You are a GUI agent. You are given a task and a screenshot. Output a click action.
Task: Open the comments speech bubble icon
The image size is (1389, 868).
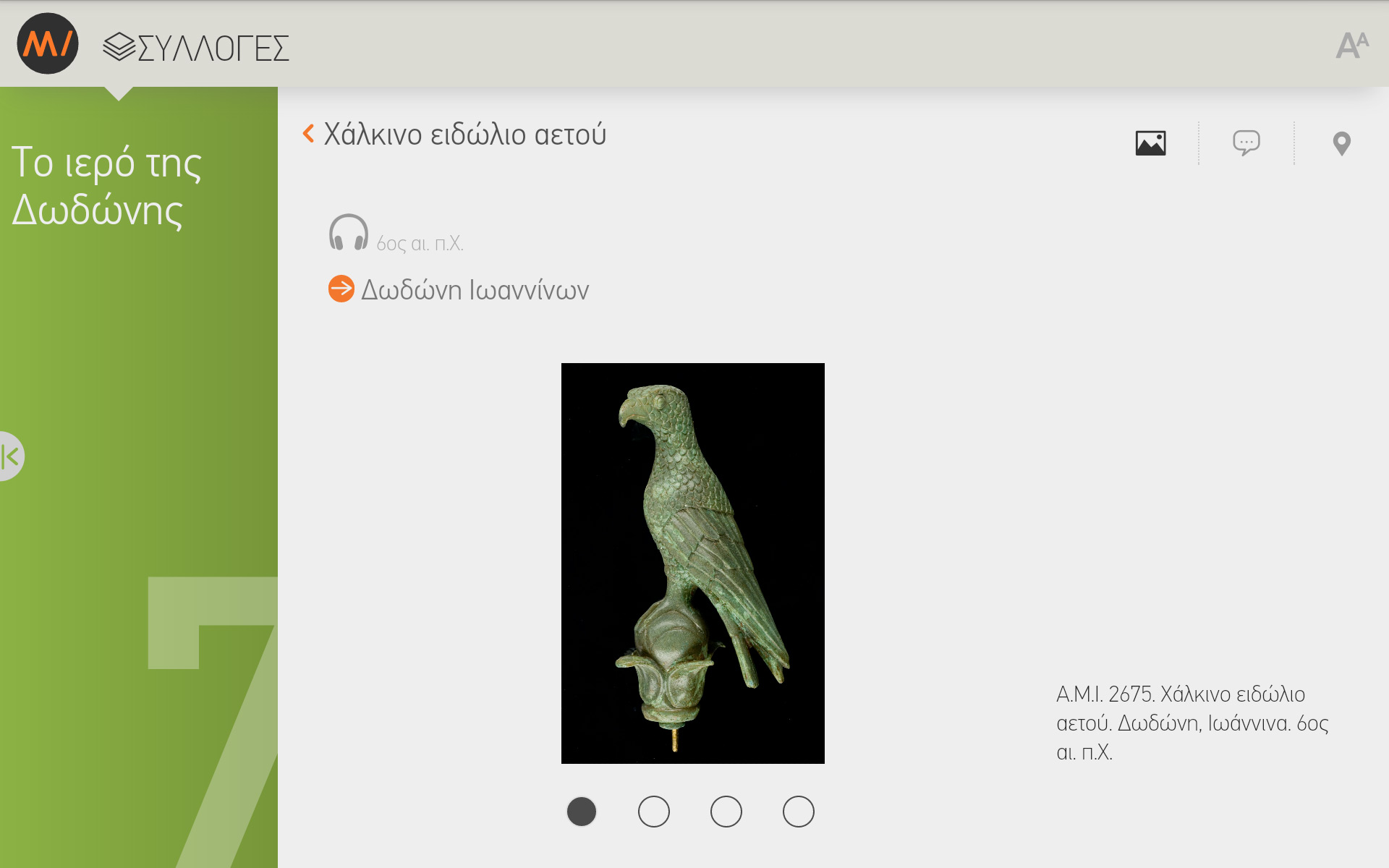[x=1246, y=143]
